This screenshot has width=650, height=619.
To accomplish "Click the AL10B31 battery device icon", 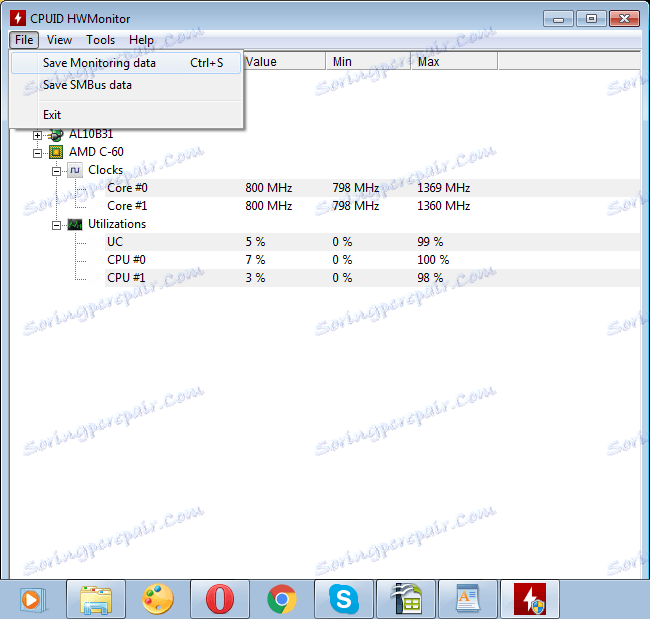I will (56, 135).
